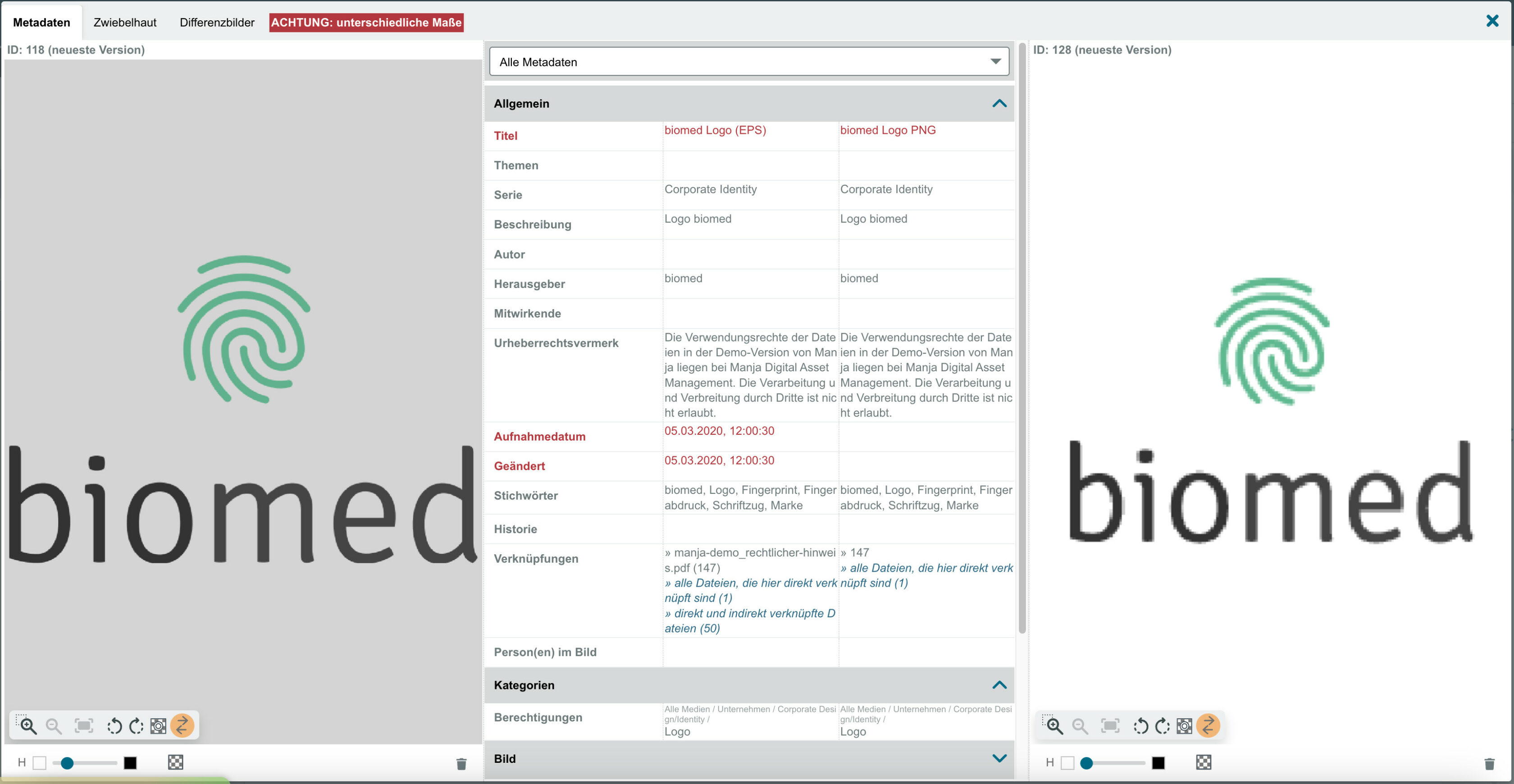Screen dimensions: 1514x784
Task: Click the transparency snapshot icon in left toolbar
Action: [x=159, y=726]
